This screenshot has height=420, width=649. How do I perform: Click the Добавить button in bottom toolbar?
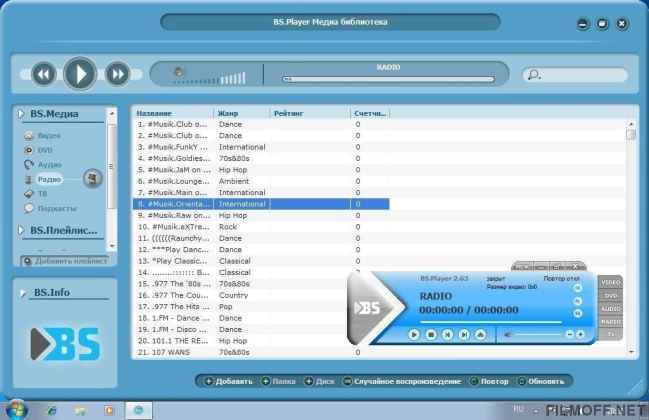click(230, 381)
